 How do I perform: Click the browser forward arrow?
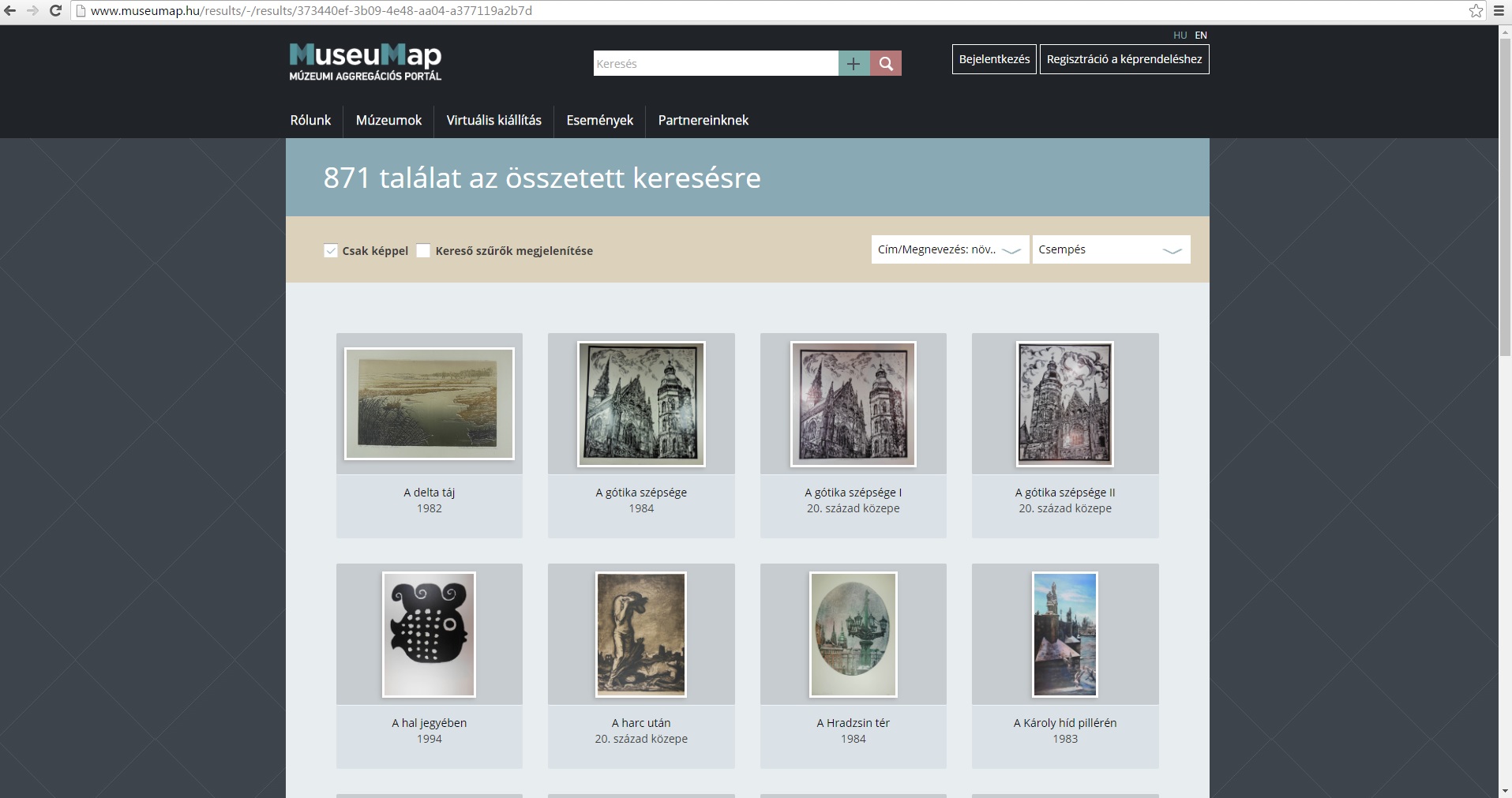pos(32,11)
